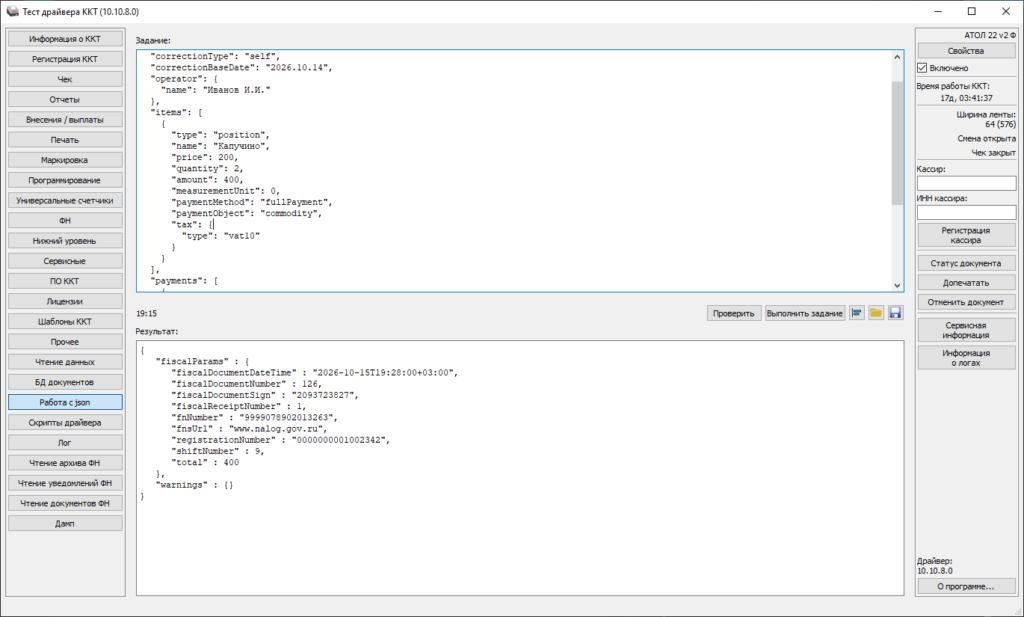Go to the Отчеты section
1024x617 pixels.
[x=65, y=100]
